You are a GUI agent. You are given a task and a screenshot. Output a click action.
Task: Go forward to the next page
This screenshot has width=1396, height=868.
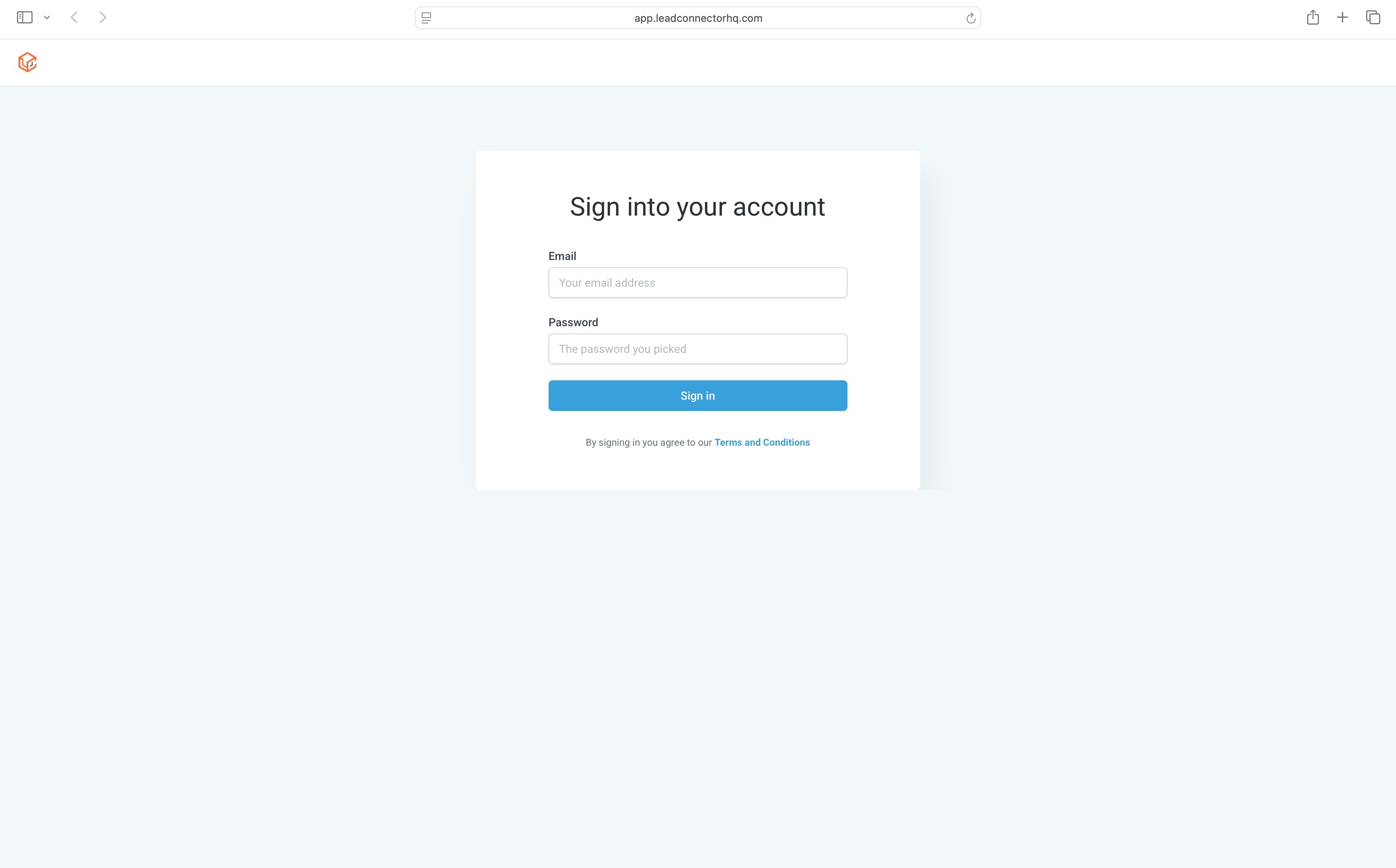click(103, 18)
